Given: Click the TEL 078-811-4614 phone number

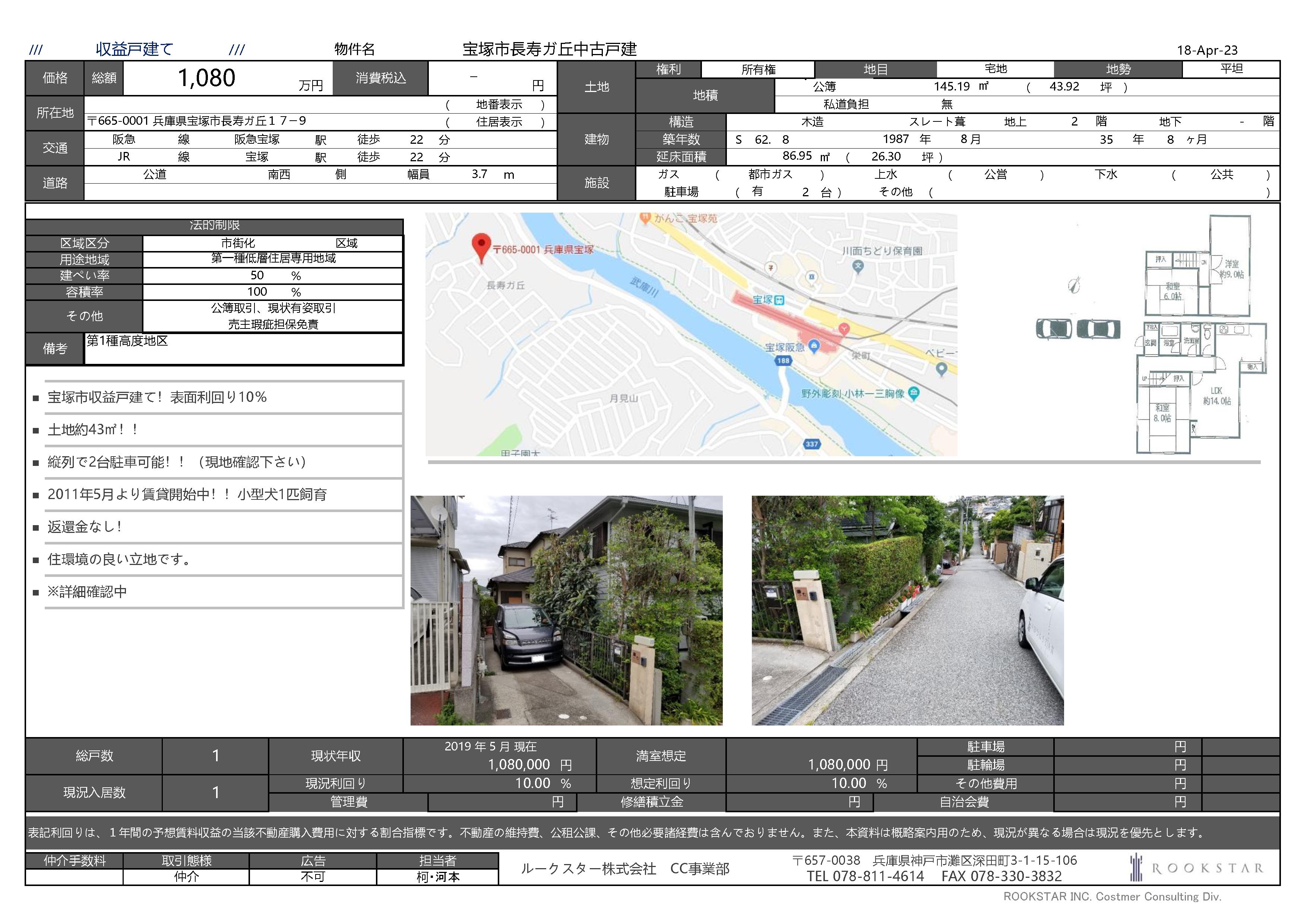Looking at the screenshot, I should (x=865, y=876).
